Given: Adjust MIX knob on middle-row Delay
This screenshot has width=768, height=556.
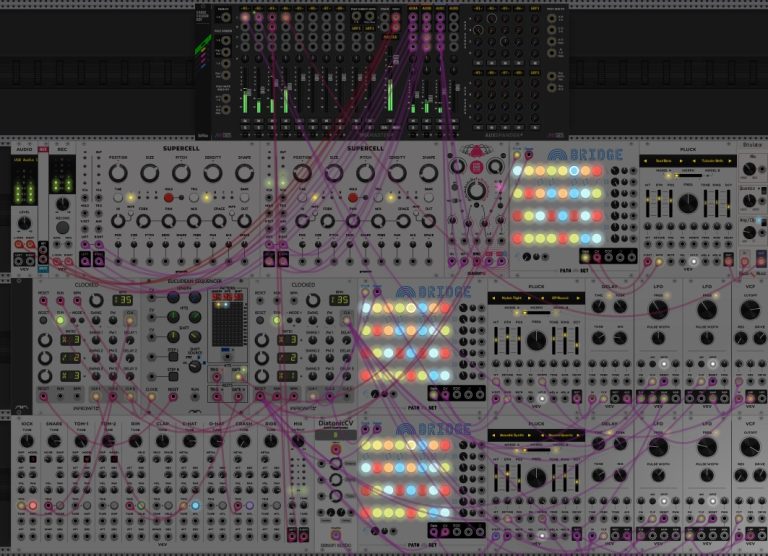Looking at the screenshot, I should 620,338.
